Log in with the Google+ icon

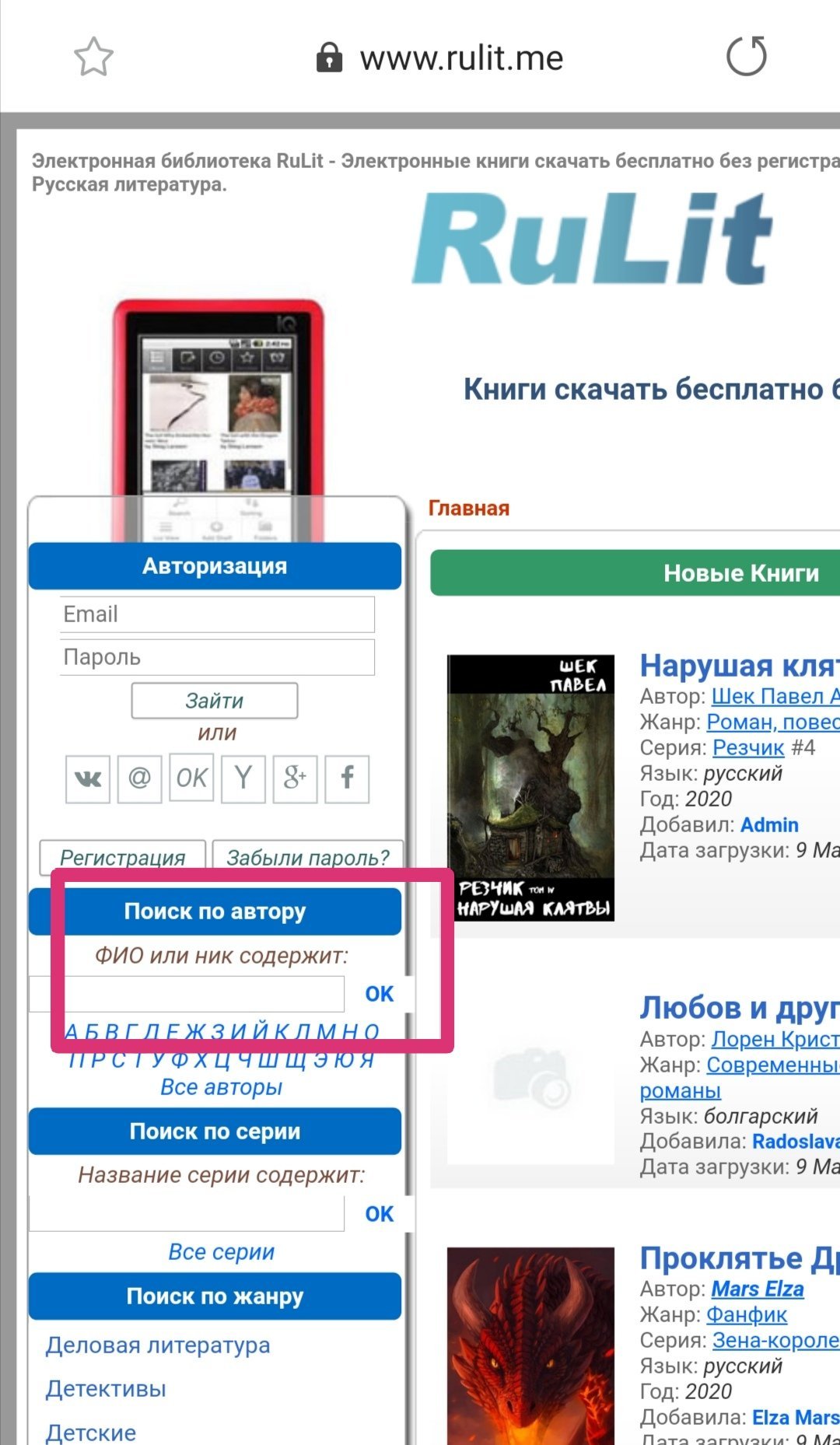pyautogui.click(x=295, y=778)
